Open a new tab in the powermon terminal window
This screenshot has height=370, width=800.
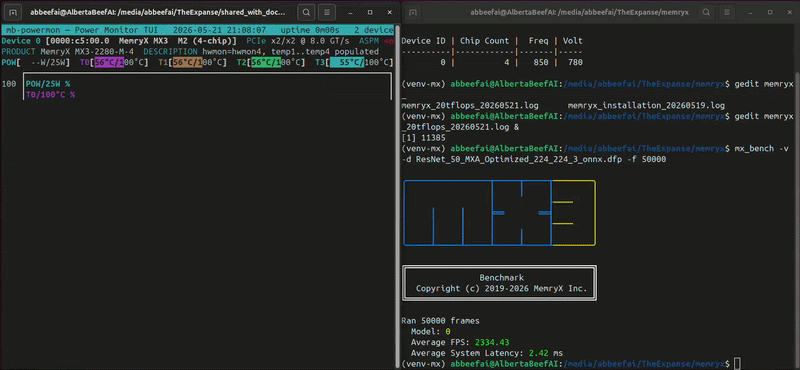click(13, 11)
